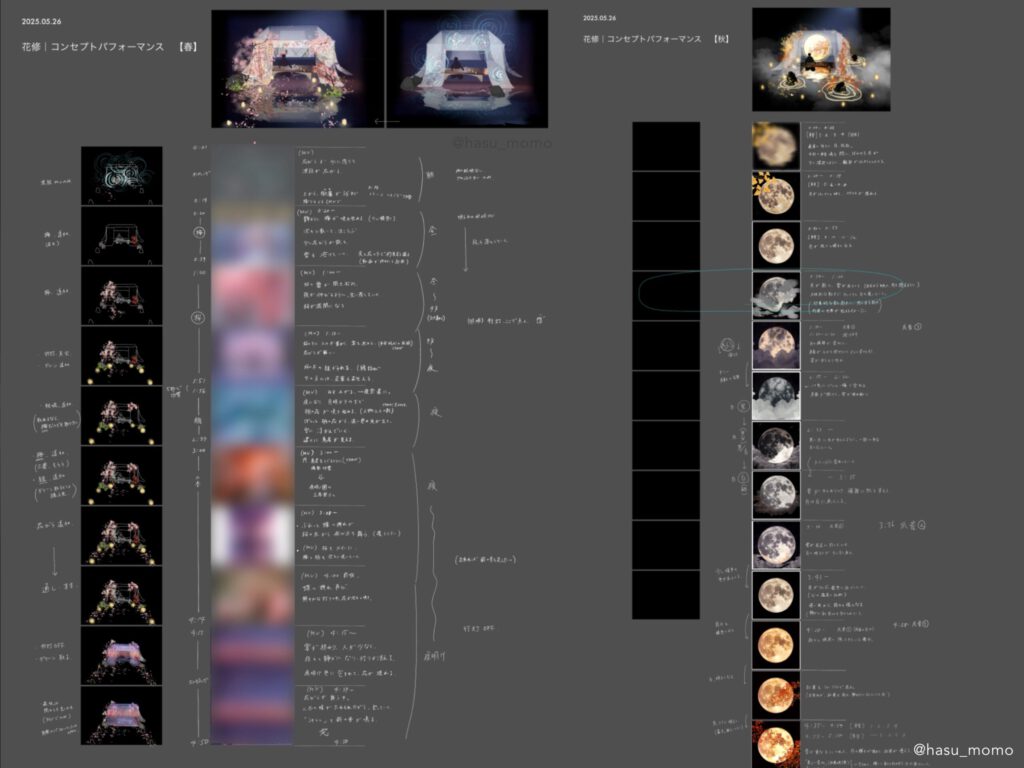Viewport: 1024px width, 768px height.
Task: Click the moon thumbnail with golden leaves
Action: [775, 194]
